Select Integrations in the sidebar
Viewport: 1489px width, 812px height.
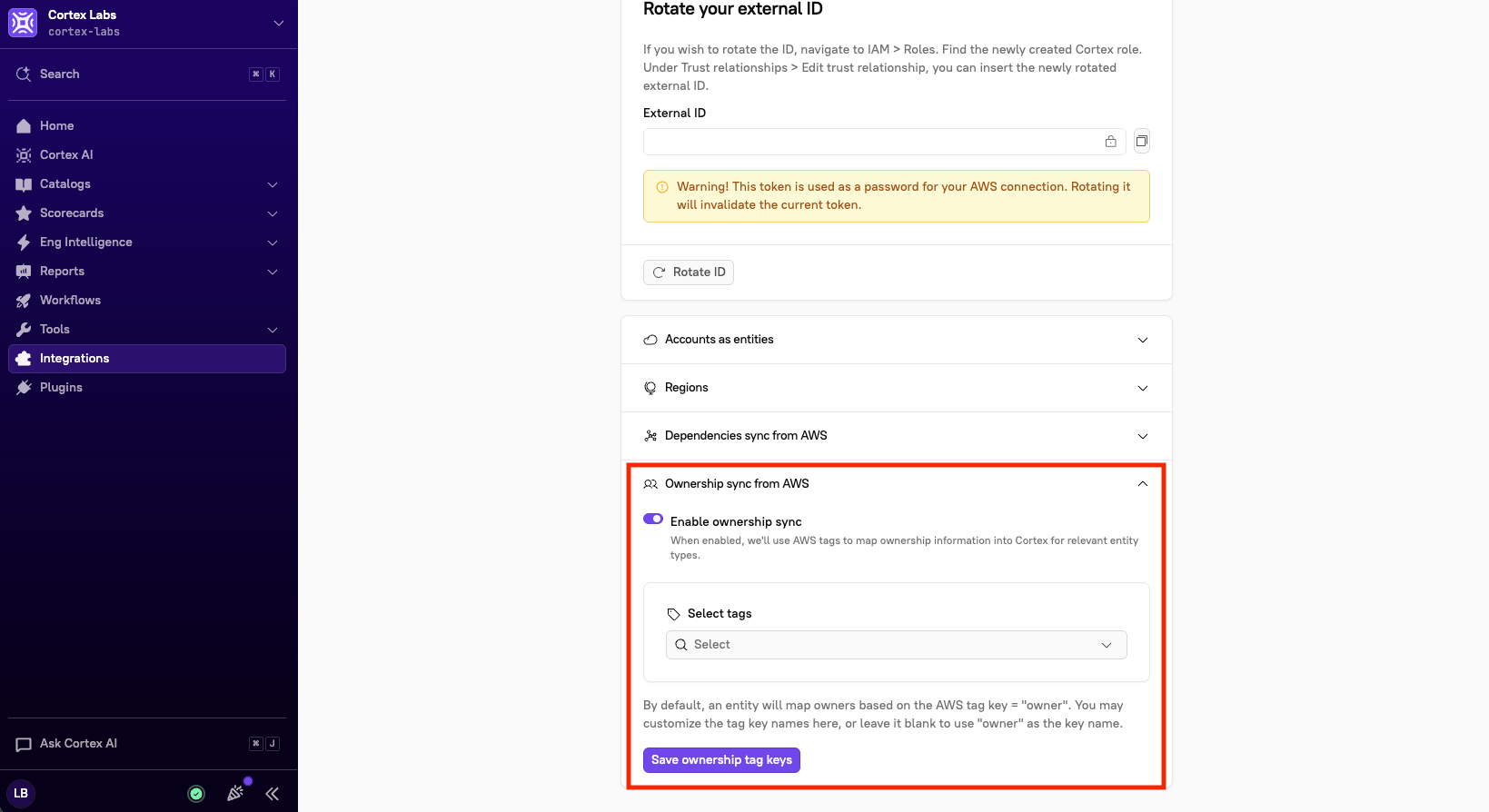click(x=147, y=358)
